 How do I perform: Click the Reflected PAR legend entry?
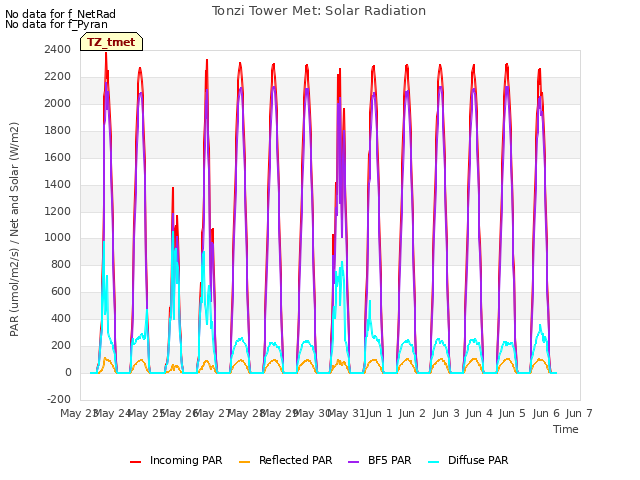tap(285, 460)
